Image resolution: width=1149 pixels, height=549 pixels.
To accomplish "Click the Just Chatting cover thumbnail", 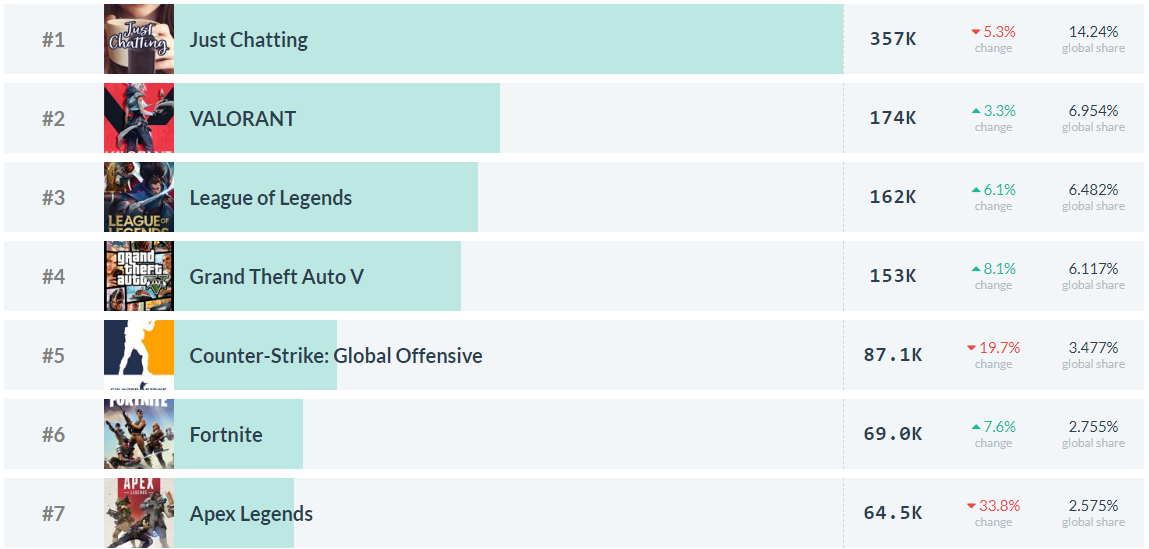I will click(x=138, y=39).
